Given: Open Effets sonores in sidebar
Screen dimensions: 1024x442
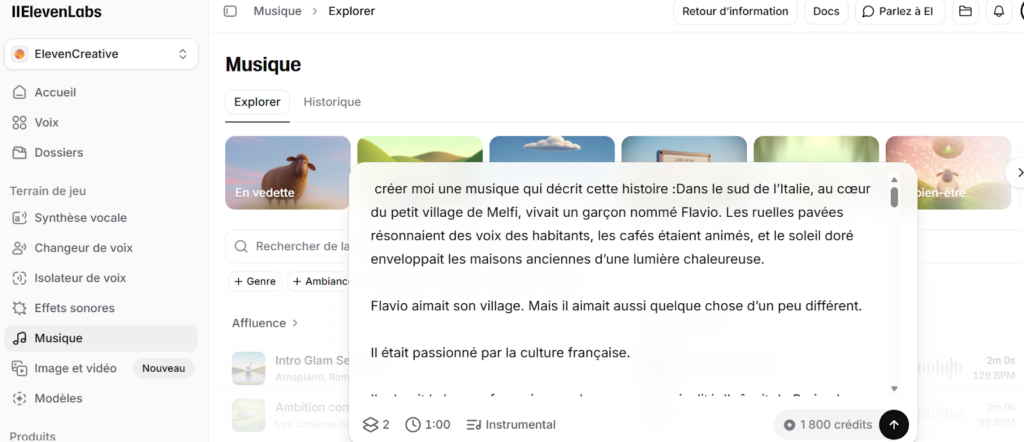Looking at the screenshot, I should tap(74, 308).
